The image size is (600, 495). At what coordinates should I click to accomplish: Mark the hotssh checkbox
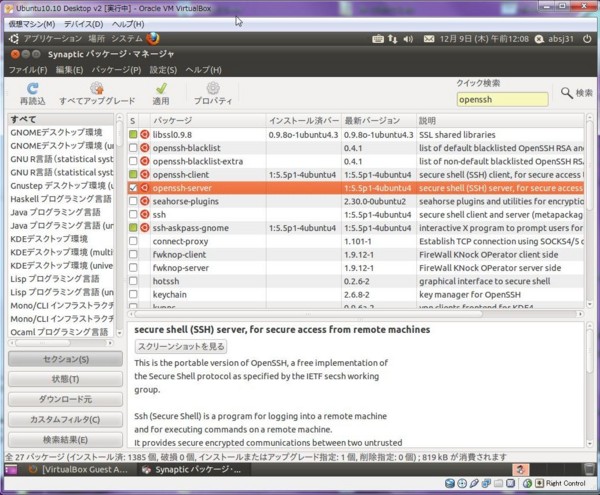[x=133, y=281]
